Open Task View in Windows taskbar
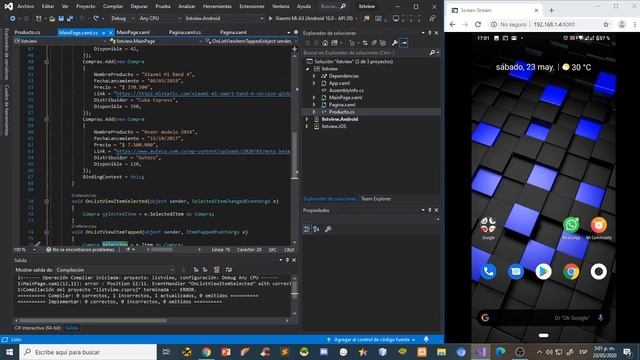 coord(166,352)
